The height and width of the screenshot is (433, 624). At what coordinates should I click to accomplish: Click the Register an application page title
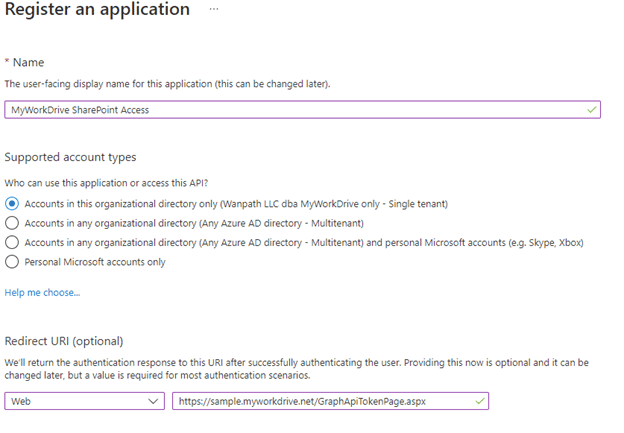(97, 10)
